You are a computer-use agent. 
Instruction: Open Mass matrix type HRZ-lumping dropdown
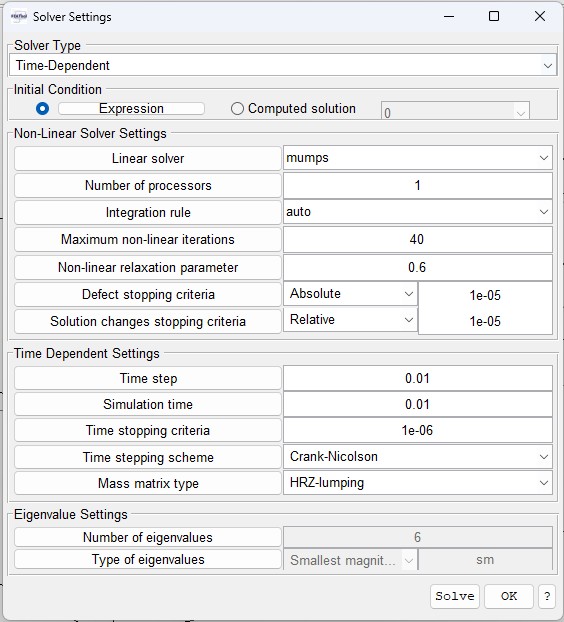[x=418, y=483]
